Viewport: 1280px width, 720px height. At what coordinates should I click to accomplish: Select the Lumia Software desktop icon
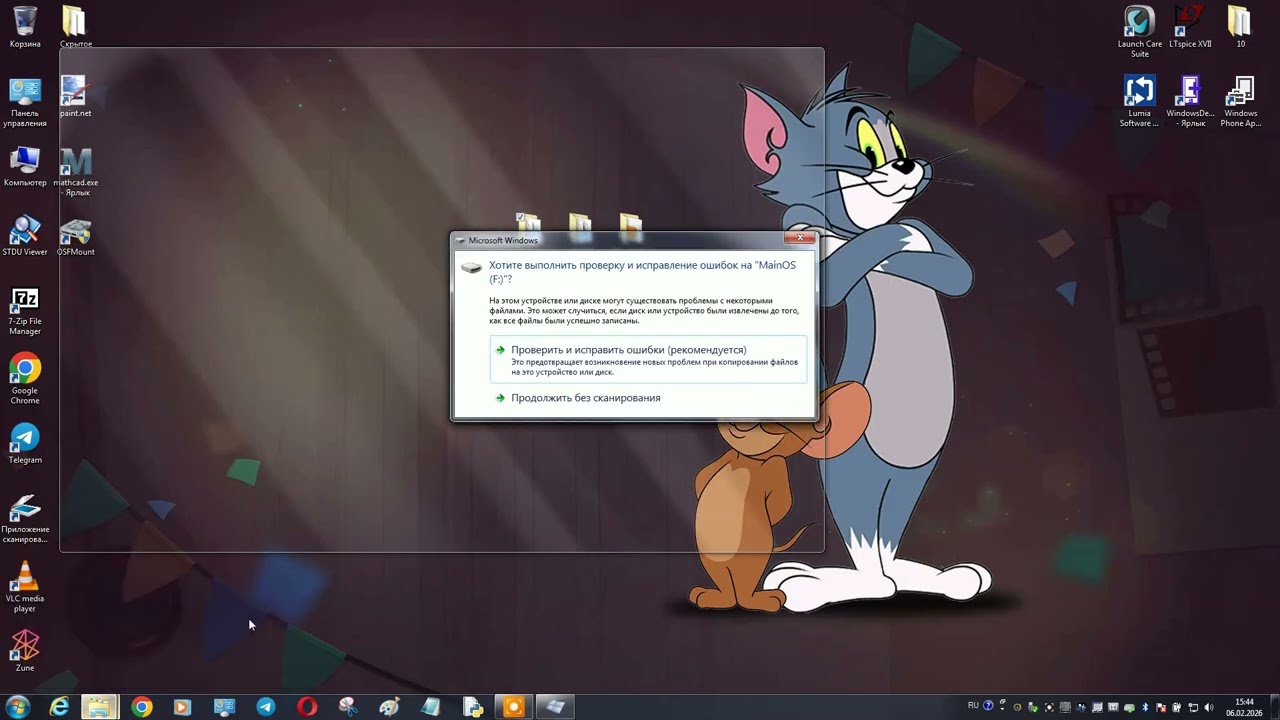[1140, 101]
